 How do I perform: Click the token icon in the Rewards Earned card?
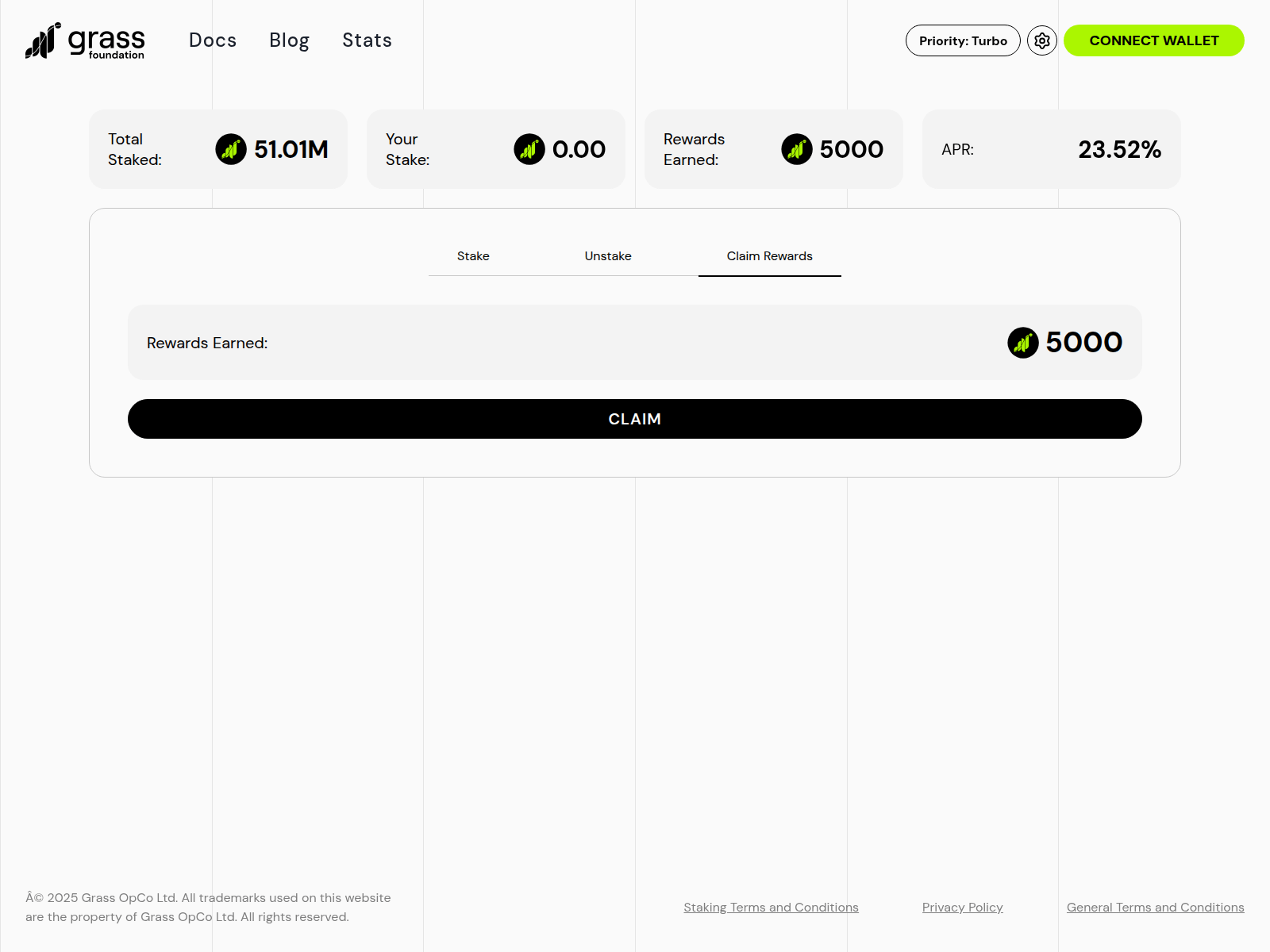[797, 149]
